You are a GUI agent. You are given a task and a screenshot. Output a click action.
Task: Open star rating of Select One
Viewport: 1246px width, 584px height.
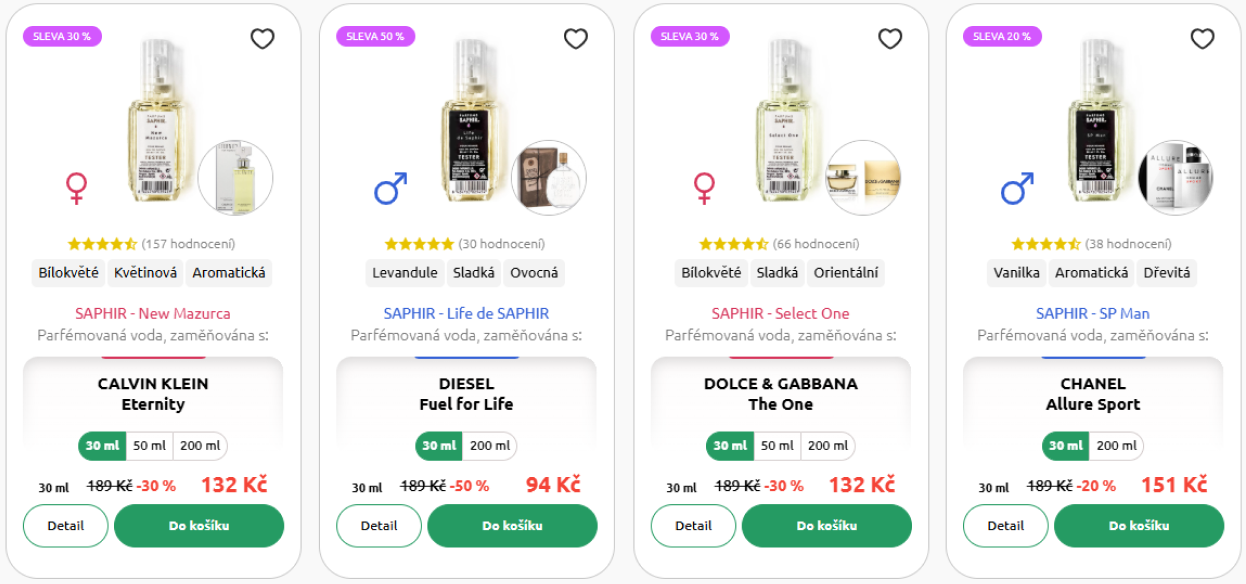pyautogui.click(x=733, y=244)
